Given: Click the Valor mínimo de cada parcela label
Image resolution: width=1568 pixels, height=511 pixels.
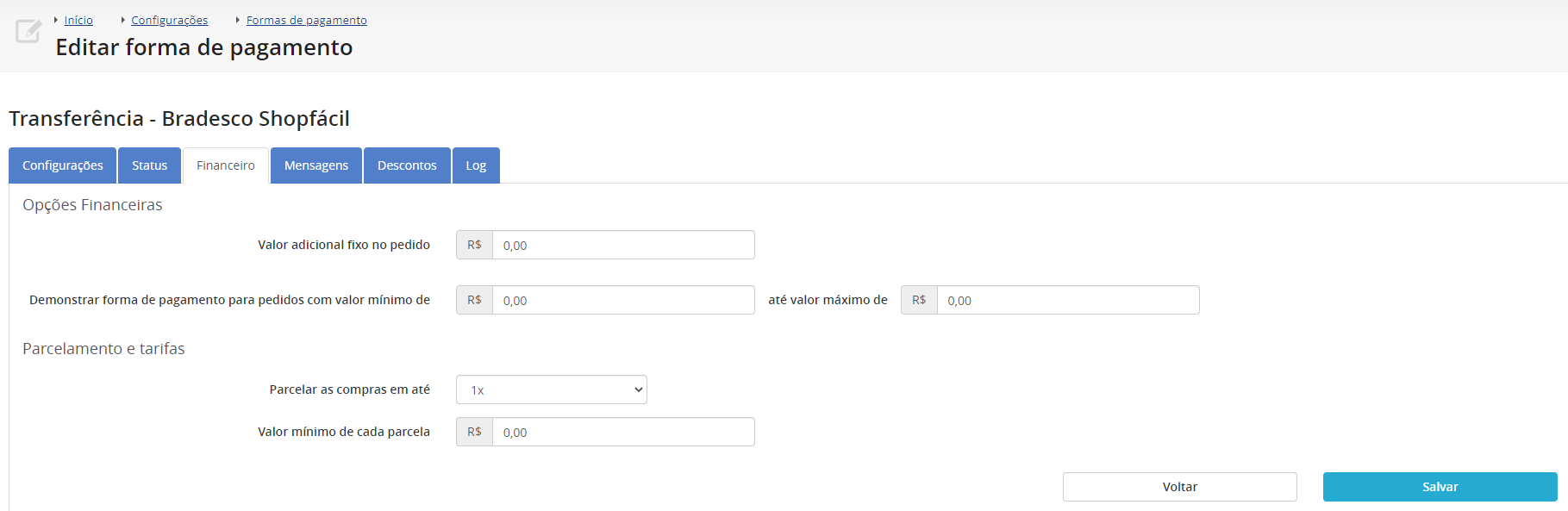Looking at the screenshot, I should (x=344, y=432).
